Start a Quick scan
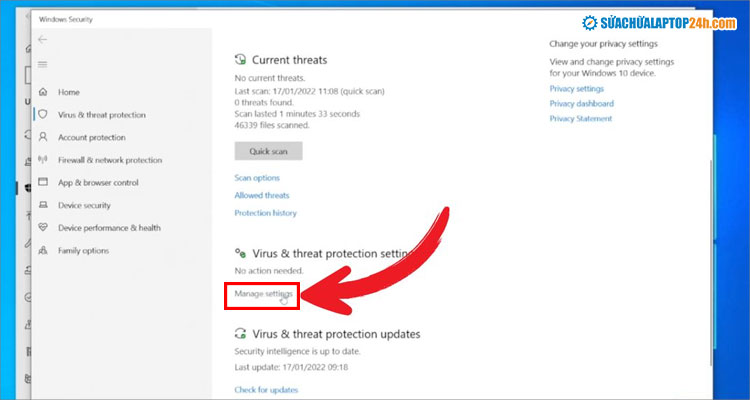Screen dimensions: 750x400 coord(268,151)
